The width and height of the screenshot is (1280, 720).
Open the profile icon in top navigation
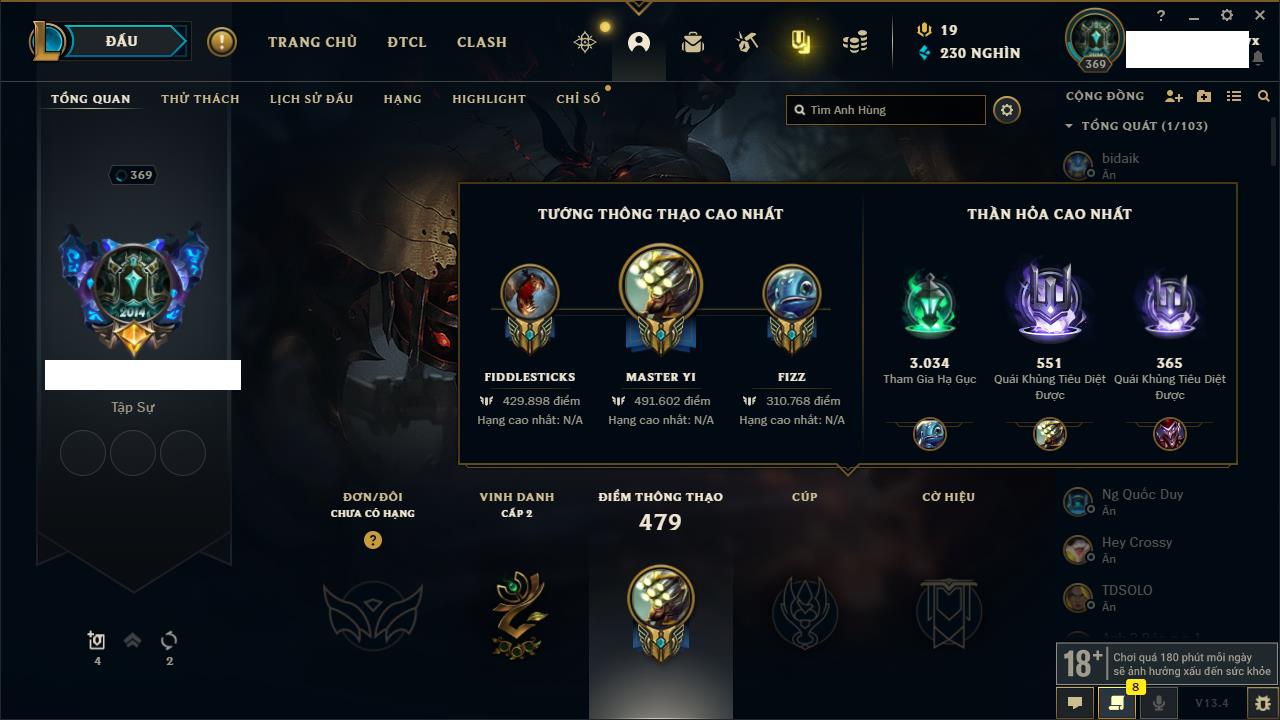[638, 42]
